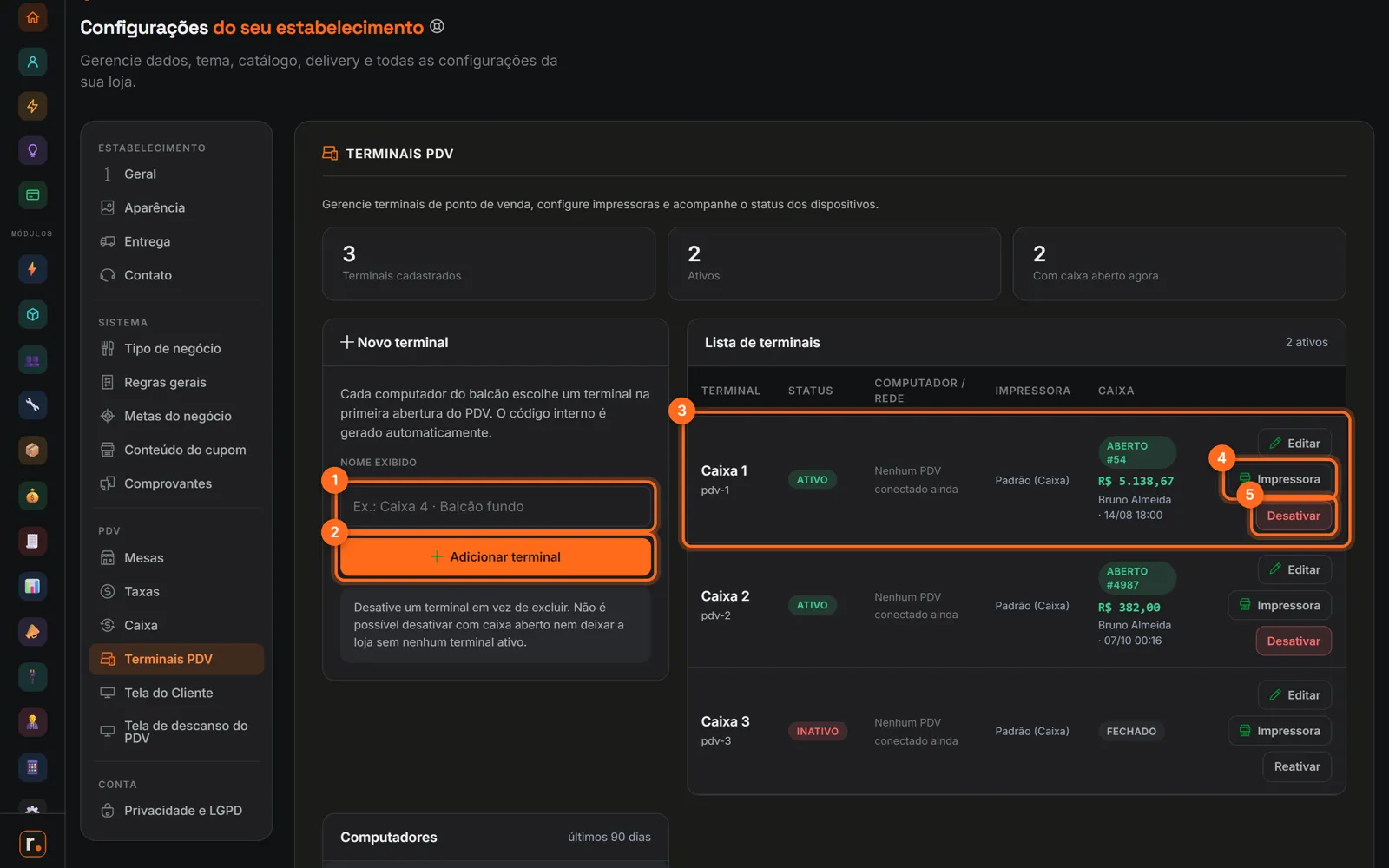
Task: Click Editar for Caixa 1
Action: [1294, 444]
